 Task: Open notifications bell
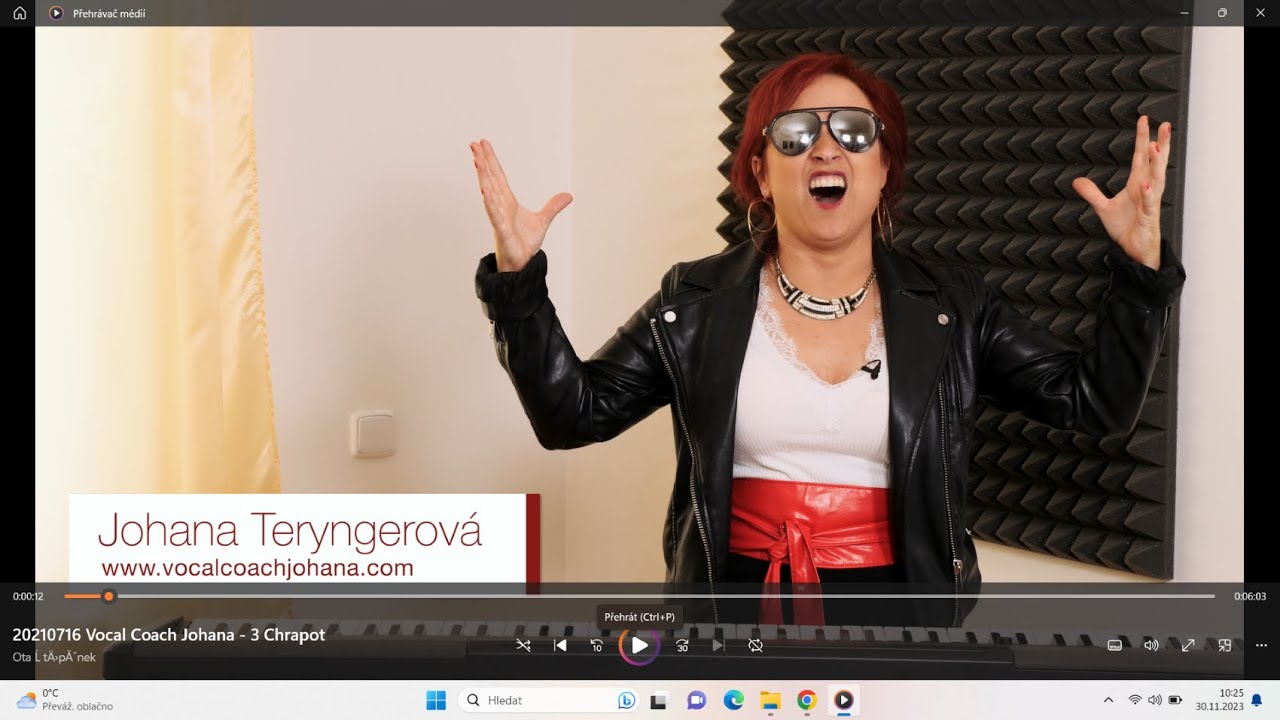(1257, 700)
